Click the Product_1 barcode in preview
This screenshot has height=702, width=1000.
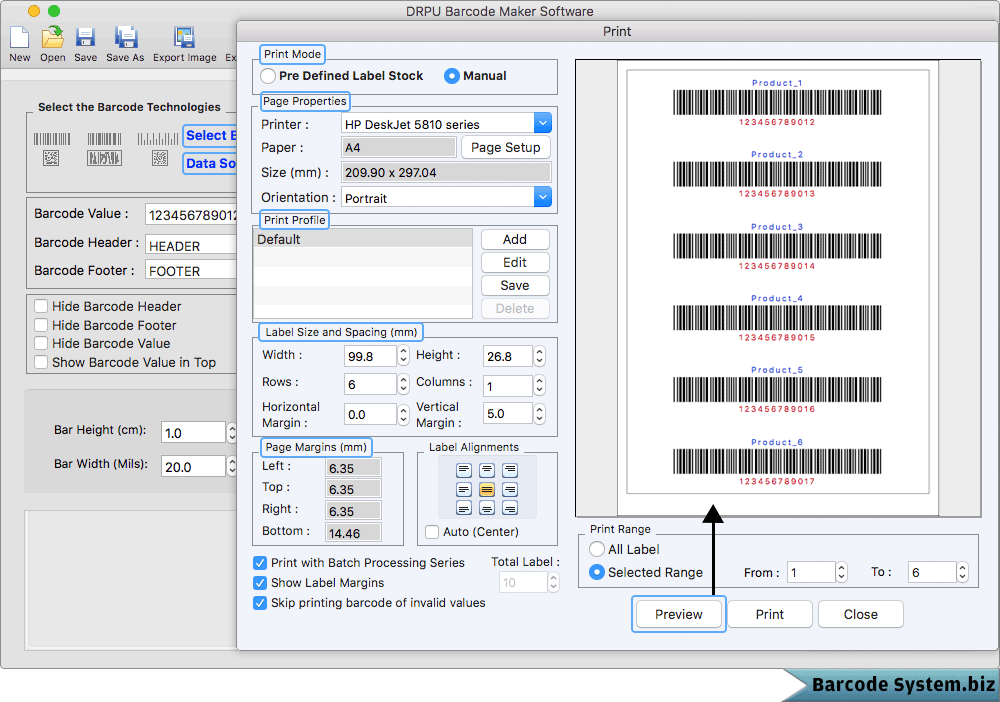(777, 103)
